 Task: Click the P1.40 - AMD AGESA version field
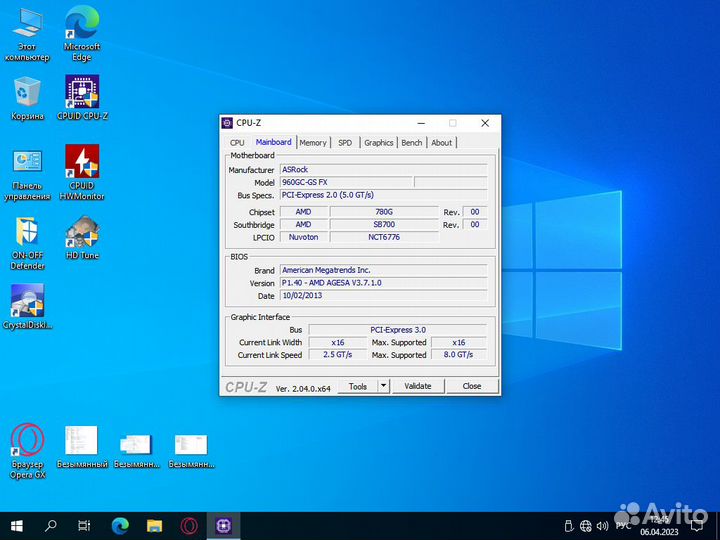click(x=383, y=283)
